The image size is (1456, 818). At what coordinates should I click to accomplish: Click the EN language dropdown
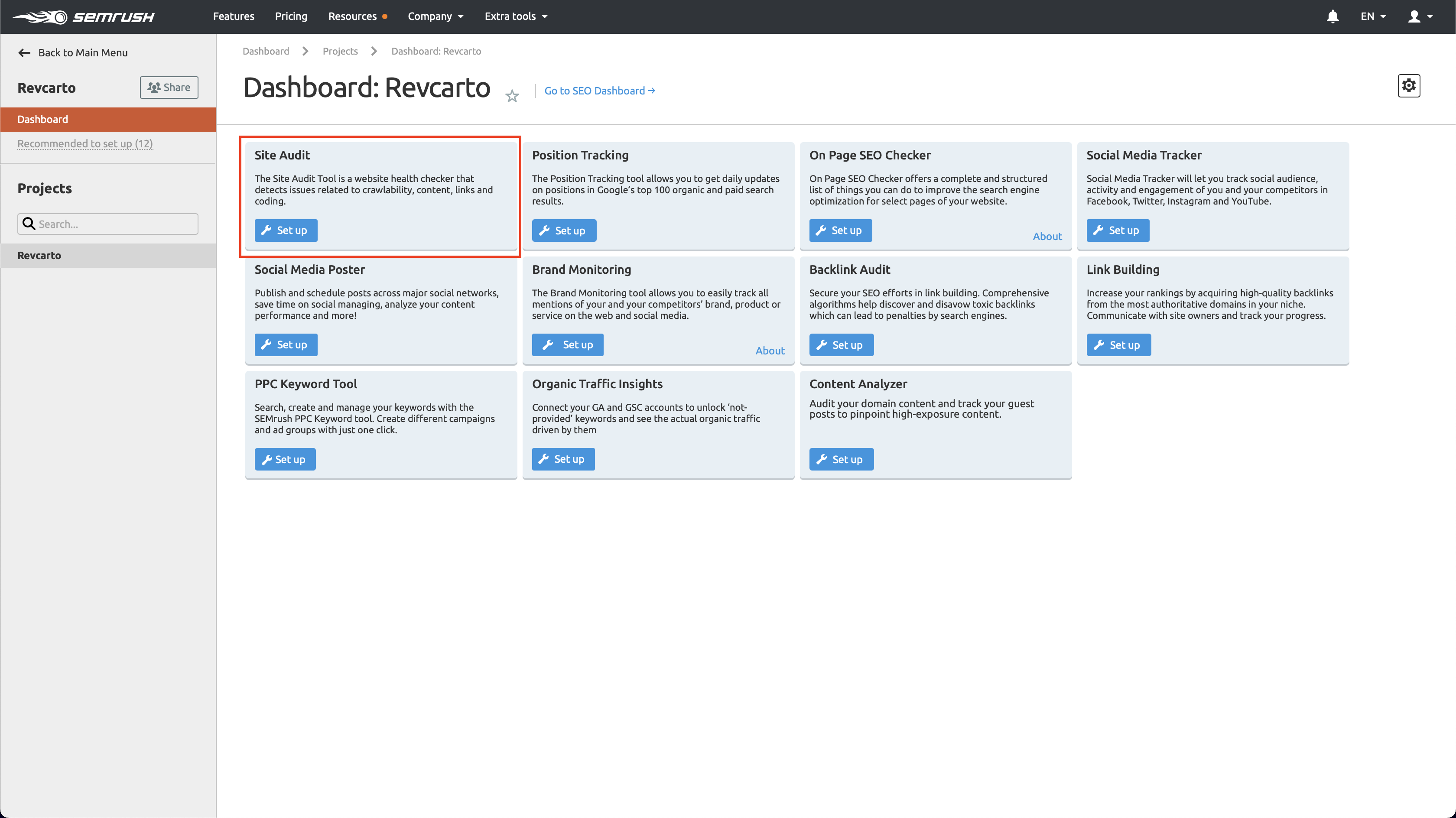pyautogui.click(x=1375, y=16)
